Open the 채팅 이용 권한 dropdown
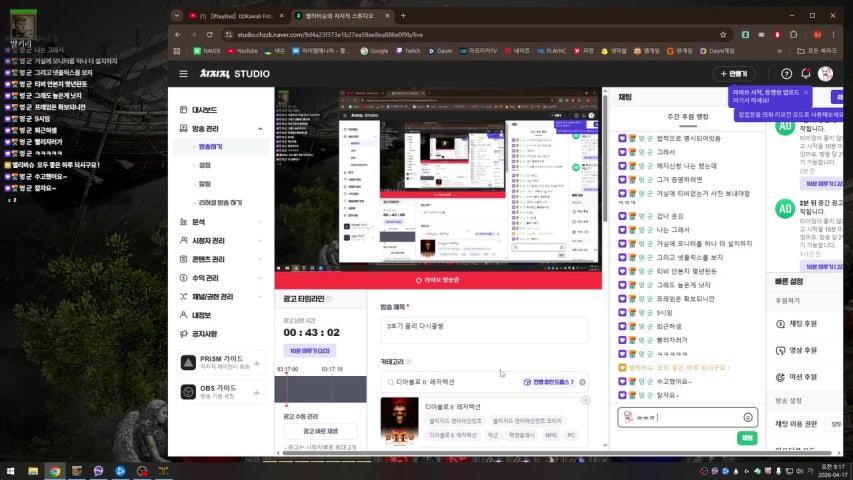 836,424
